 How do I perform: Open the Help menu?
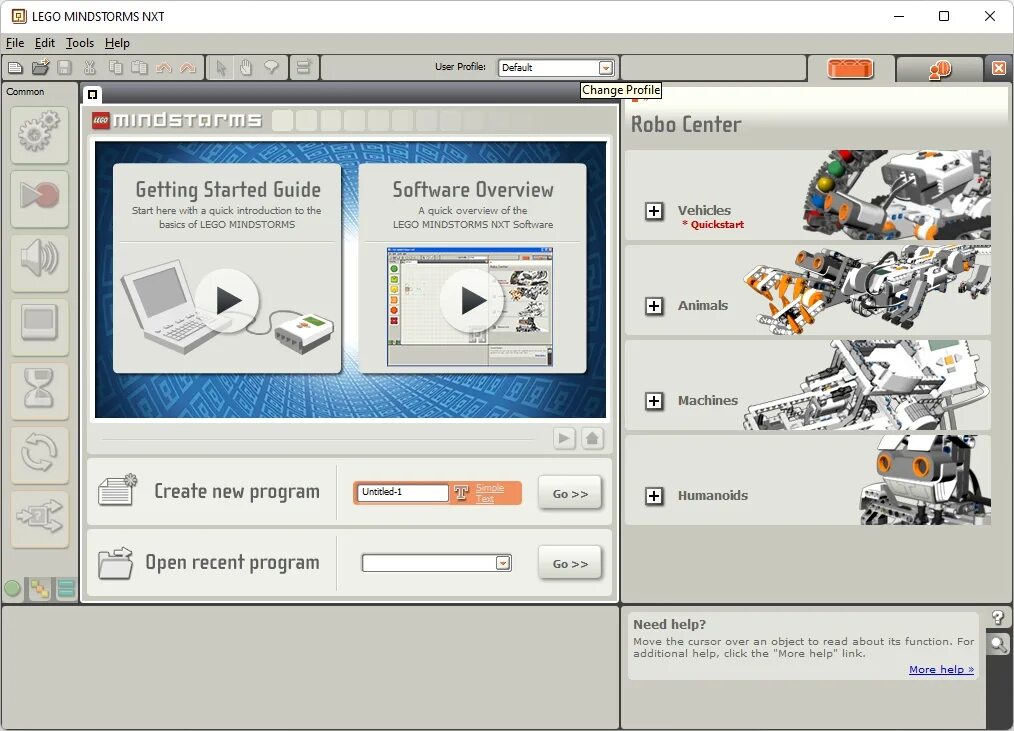(117, 43)
